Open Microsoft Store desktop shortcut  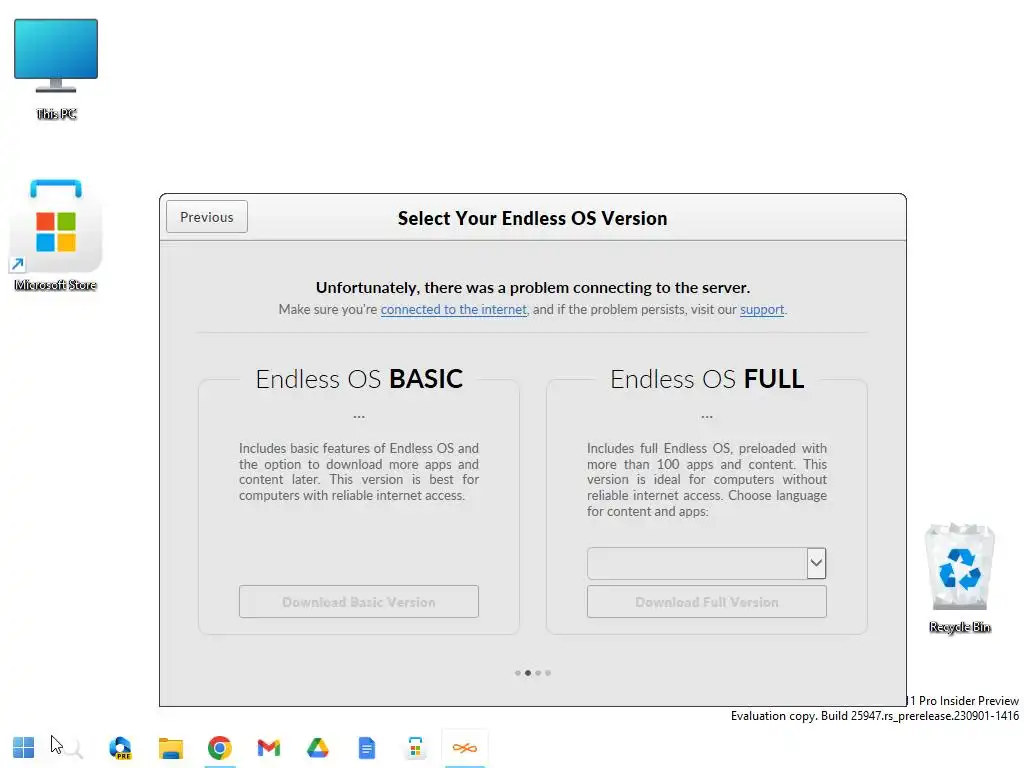pos(56,235)
